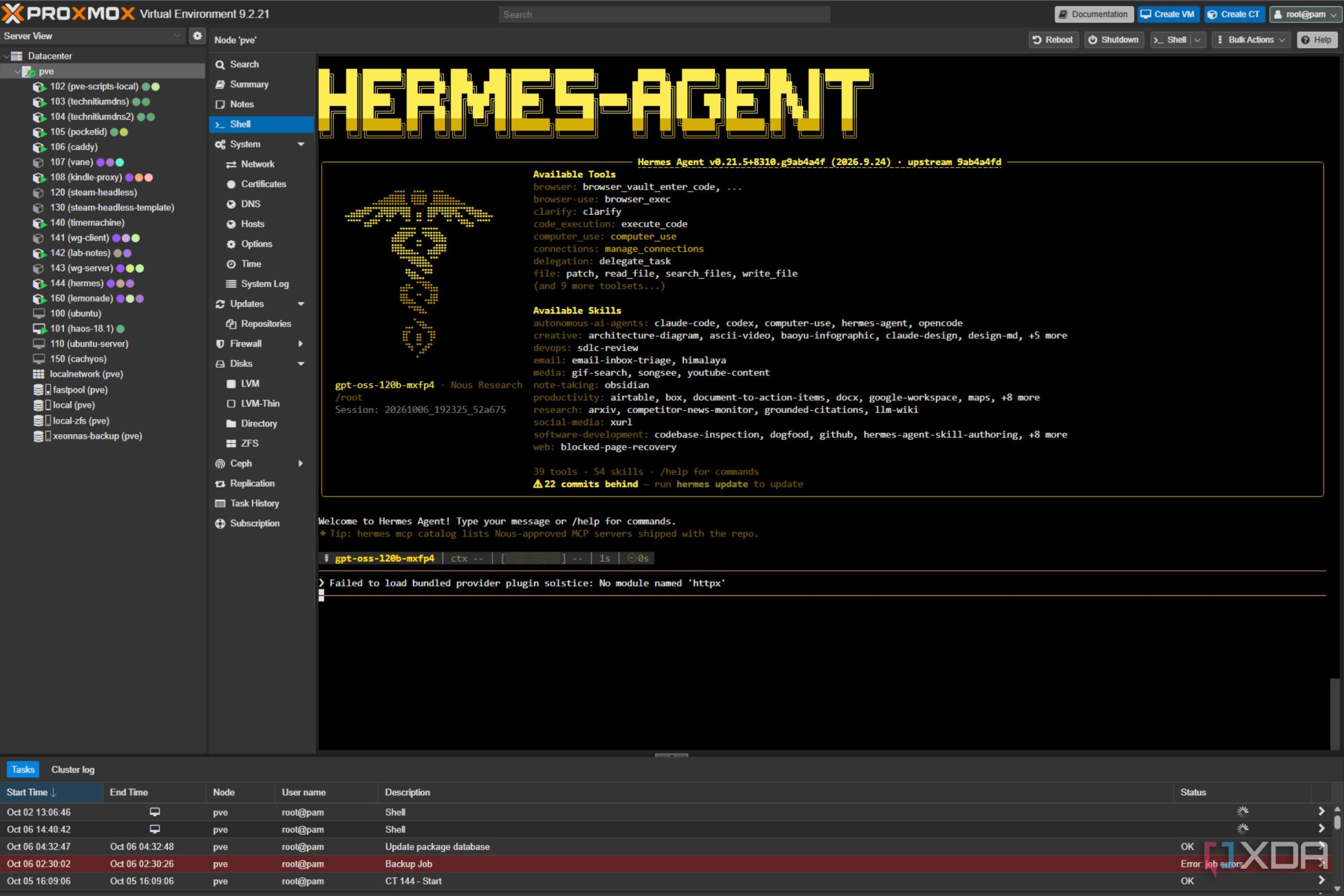
Task: Click the DNS globe icon
Action: tap(231, 205)
